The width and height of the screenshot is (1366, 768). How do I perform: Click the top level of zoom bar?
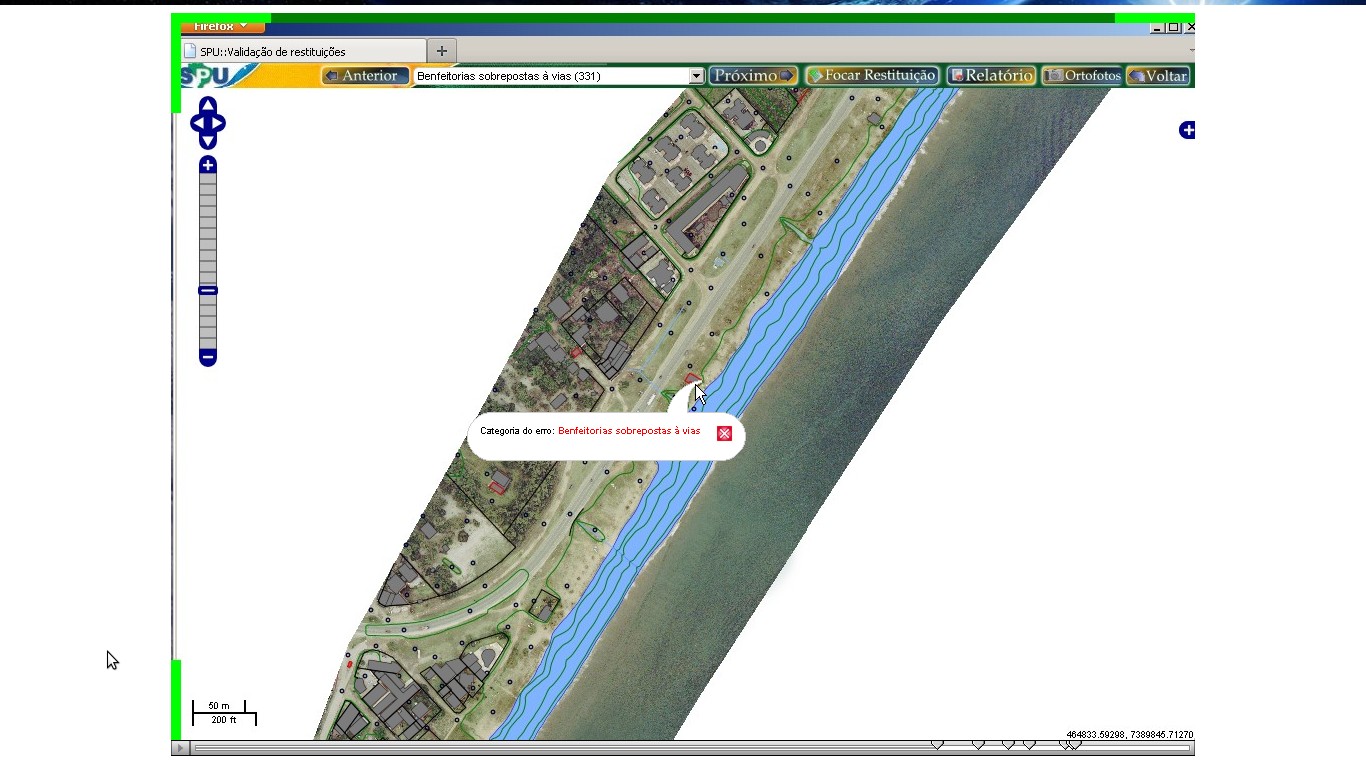pos(208,180)
